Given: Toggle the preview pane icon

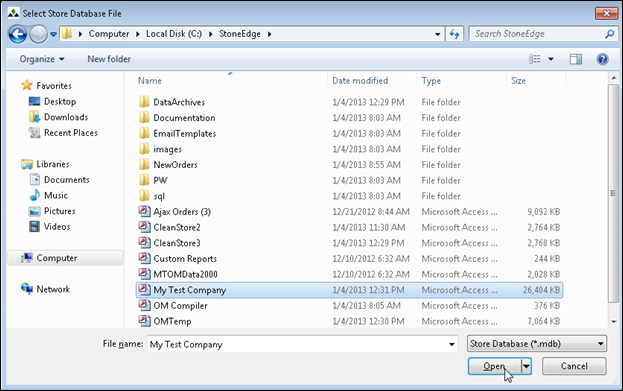Looking at the screenshot, I should tap(575, 59).
